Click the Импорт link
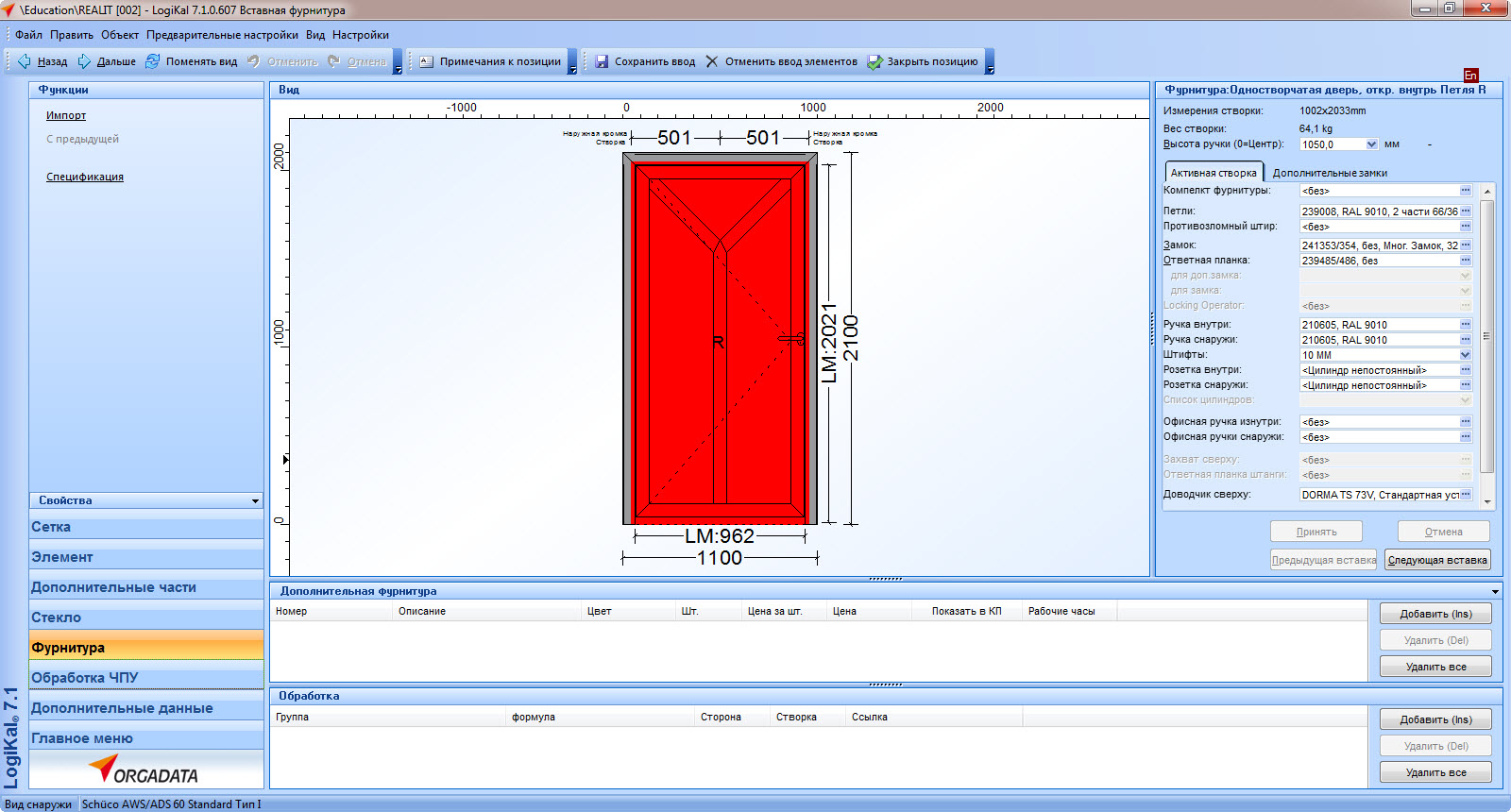1511x812 pixels. click(66, 115)
